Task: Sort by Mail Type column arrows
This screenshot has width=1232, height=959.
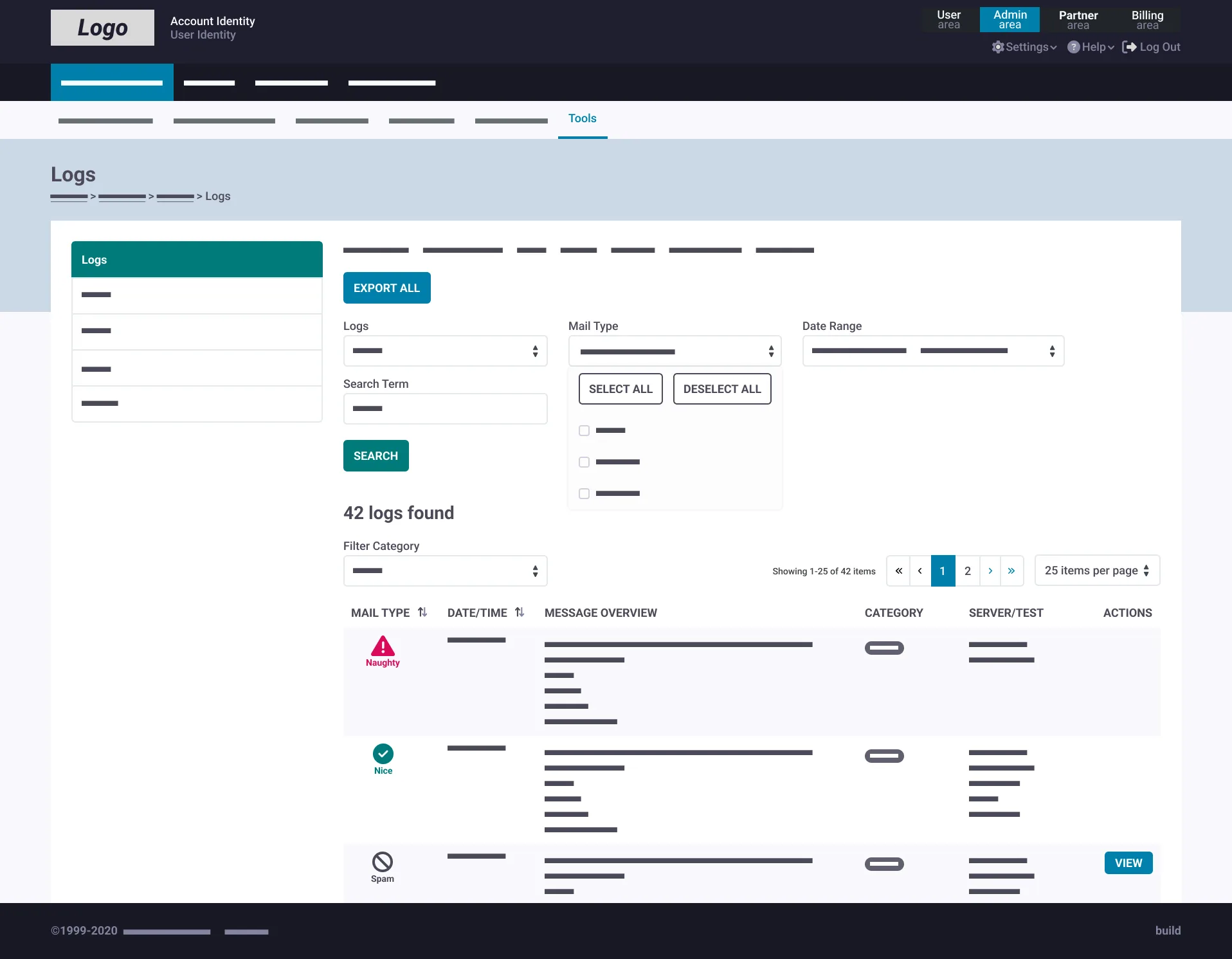Action: tap(422, 612)
